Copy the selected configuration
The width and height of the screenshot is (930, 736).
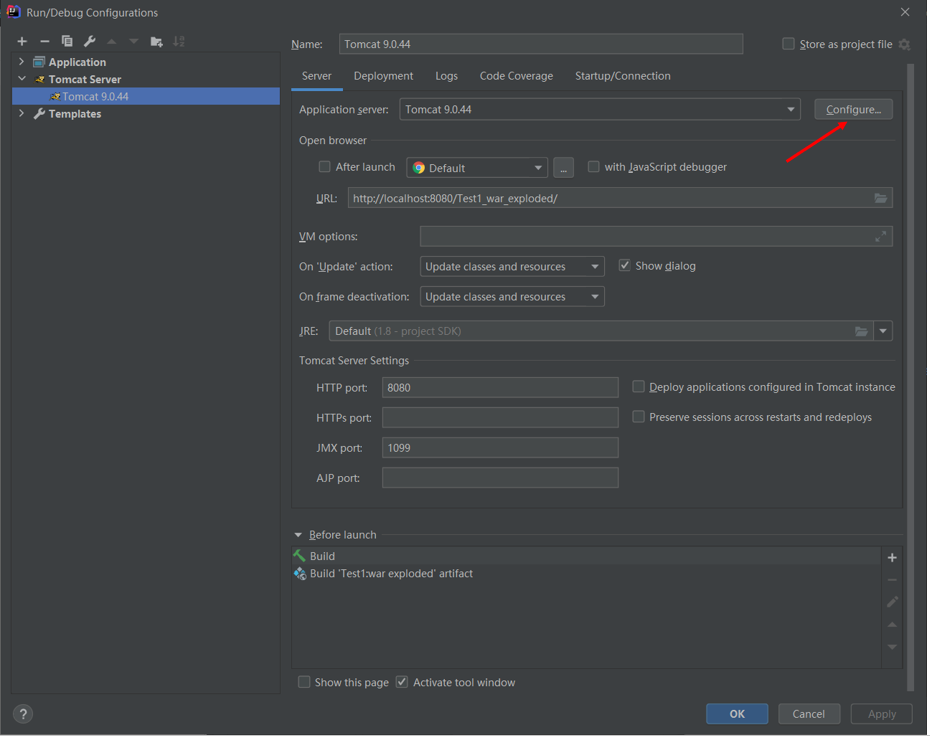(67, 41)
